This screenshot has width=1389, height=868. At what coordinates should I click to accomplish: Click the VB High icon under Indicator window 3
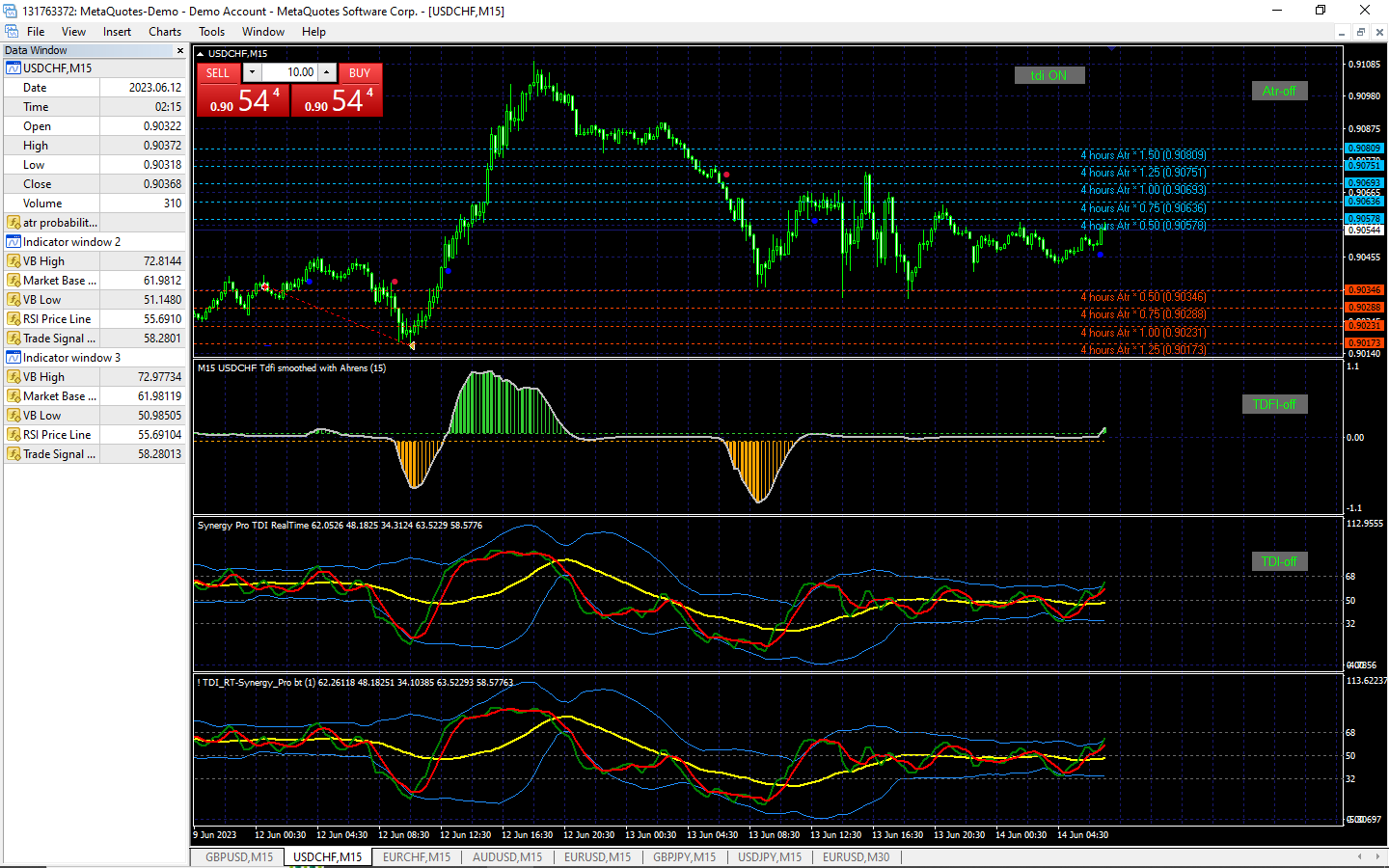[14, 377]
